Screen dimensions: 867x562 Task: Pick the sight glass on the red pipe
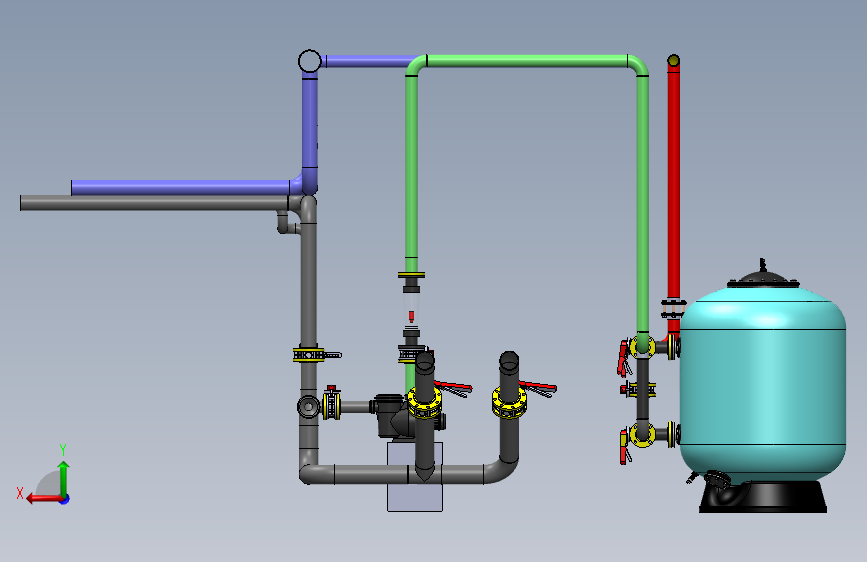(673, 309)
